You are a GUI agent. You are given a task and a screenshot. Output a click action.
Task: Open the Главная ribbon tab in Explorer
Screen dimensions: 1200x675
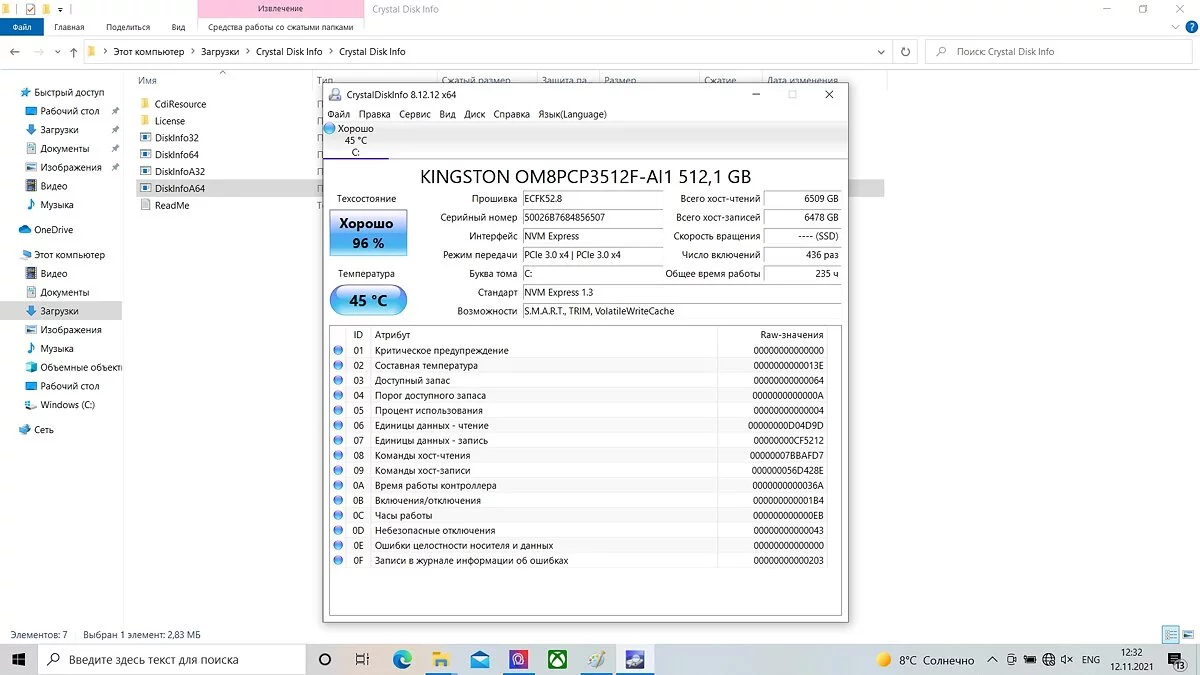69,28
